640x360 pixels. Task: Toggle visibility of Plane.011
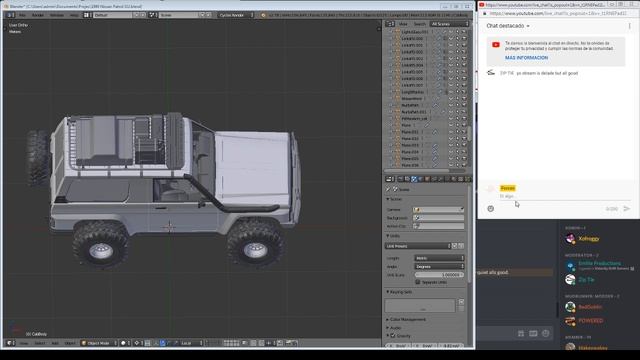[451, 132]
